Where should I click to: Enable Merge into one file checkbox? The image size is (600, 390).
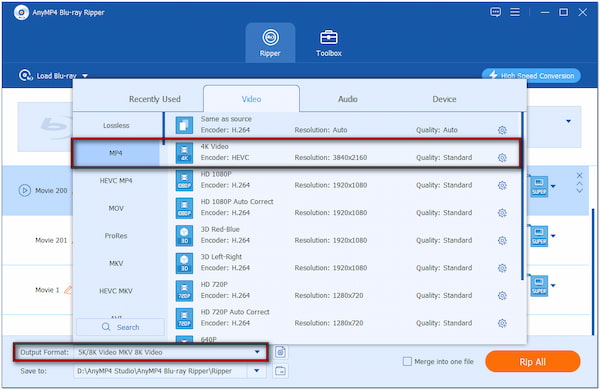tap(407, 361)
